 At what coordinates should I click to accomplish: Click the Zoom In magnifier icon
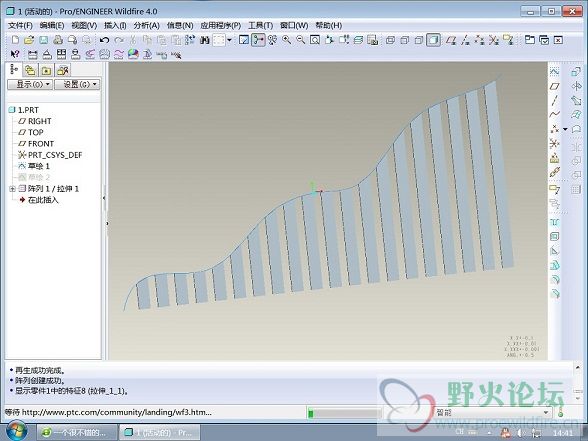point(286,40)
